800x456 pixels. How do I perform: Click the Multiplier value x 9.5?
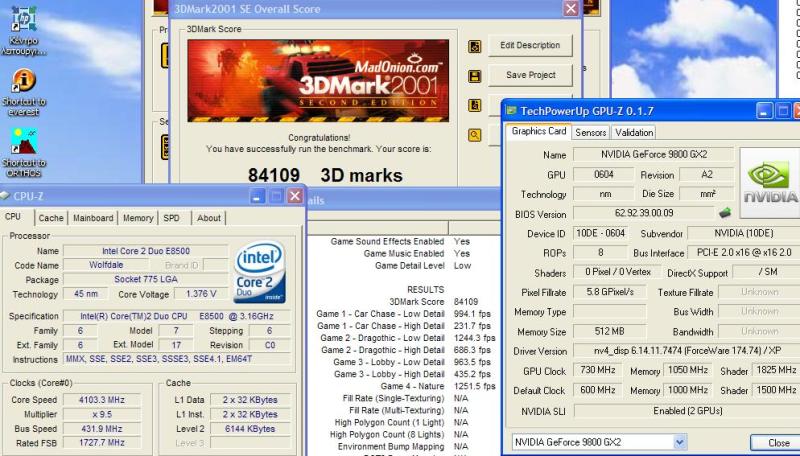coord(102,414)
